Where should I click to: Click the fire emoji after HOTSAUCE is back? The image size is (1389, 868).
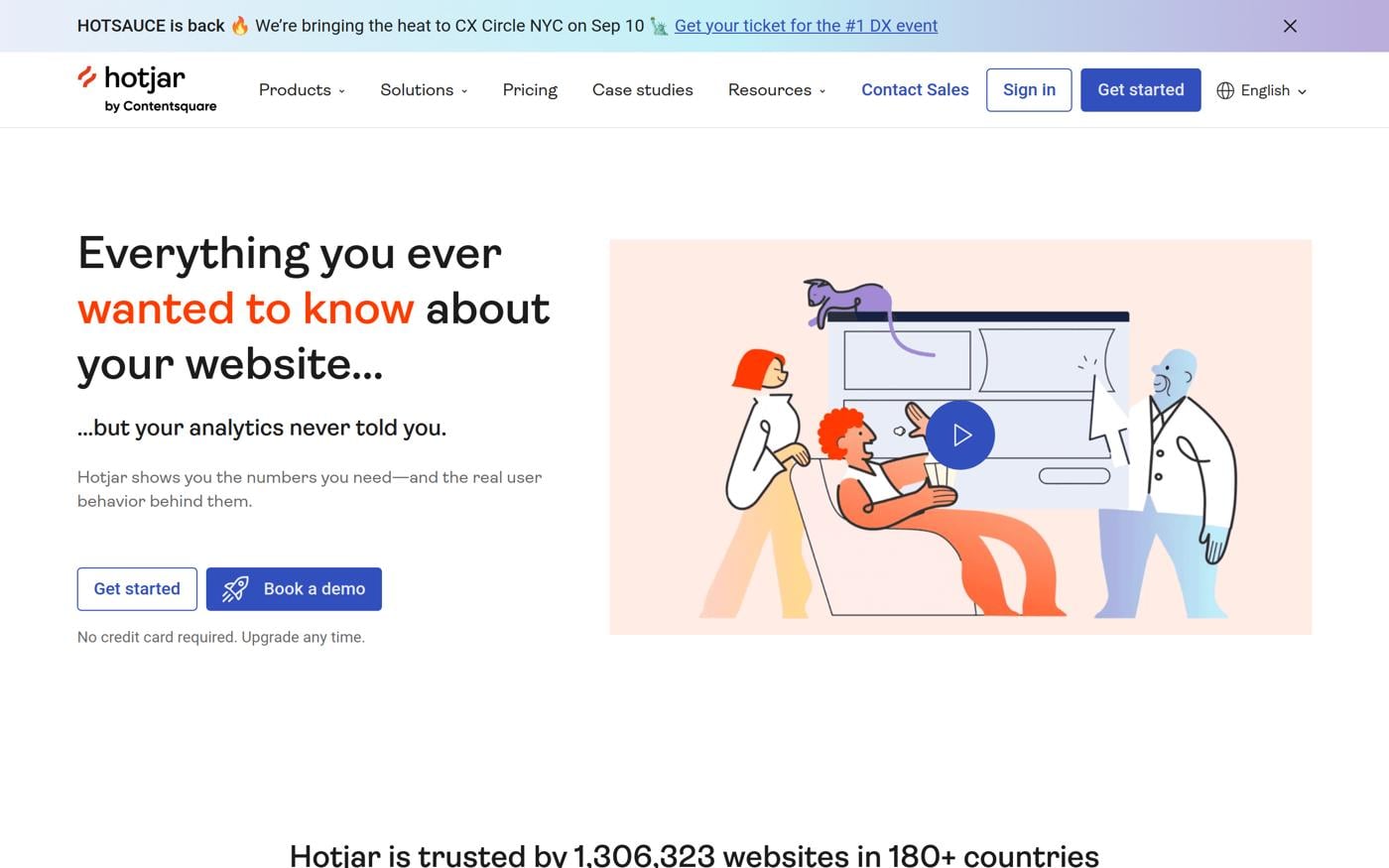[238, 25]
